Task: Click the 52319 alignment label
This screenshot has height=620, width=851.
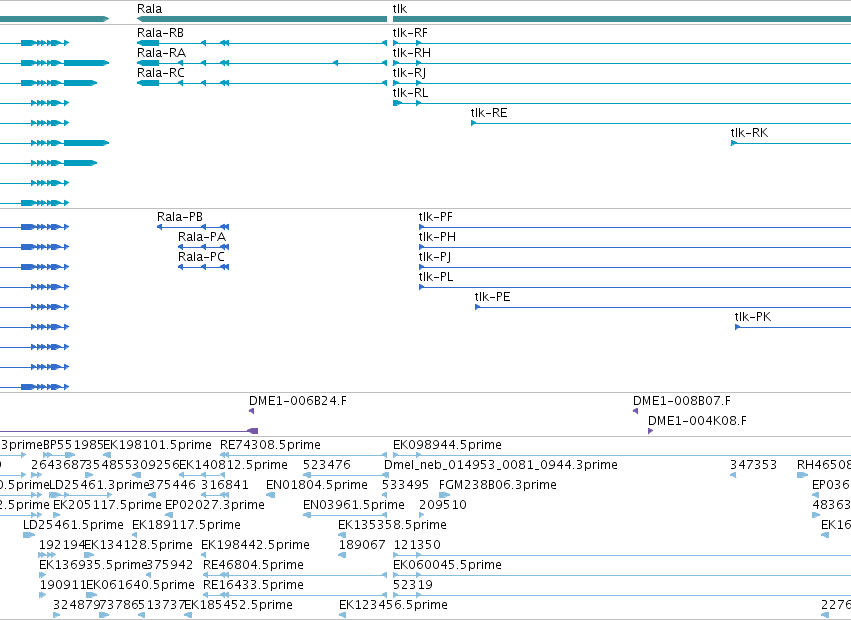Action: pos(413,585)
